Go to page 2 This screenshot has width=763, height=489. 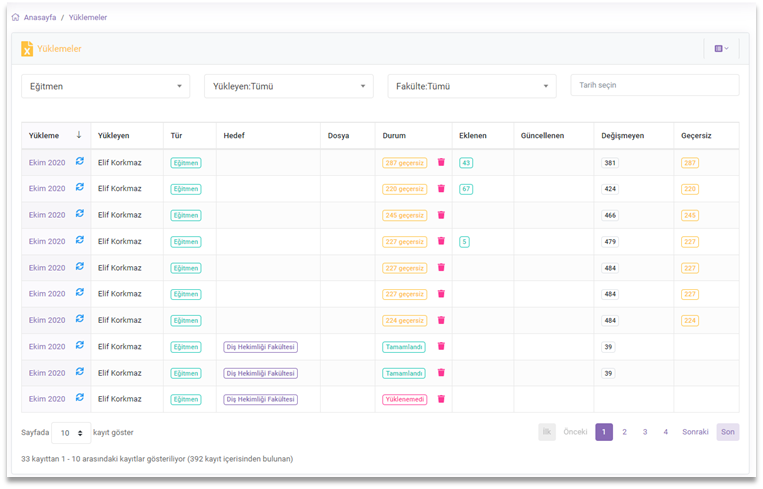624,432
